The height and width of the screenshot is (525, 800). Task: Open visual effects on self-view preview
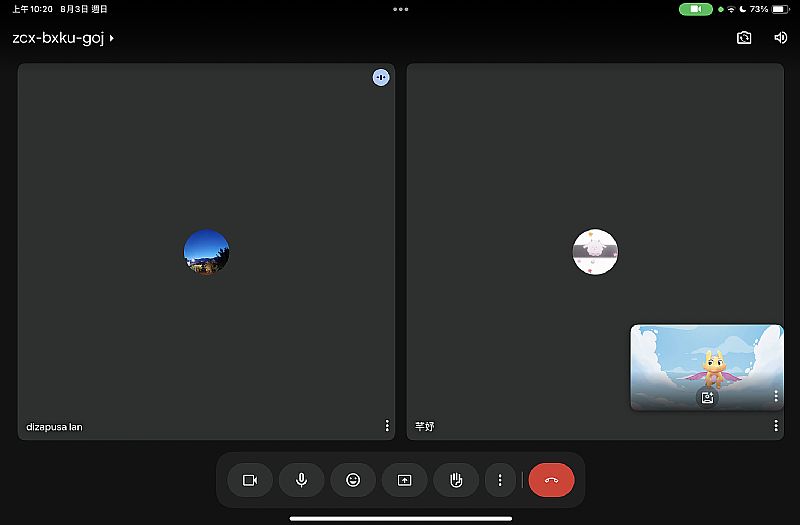tap(707, 397)
